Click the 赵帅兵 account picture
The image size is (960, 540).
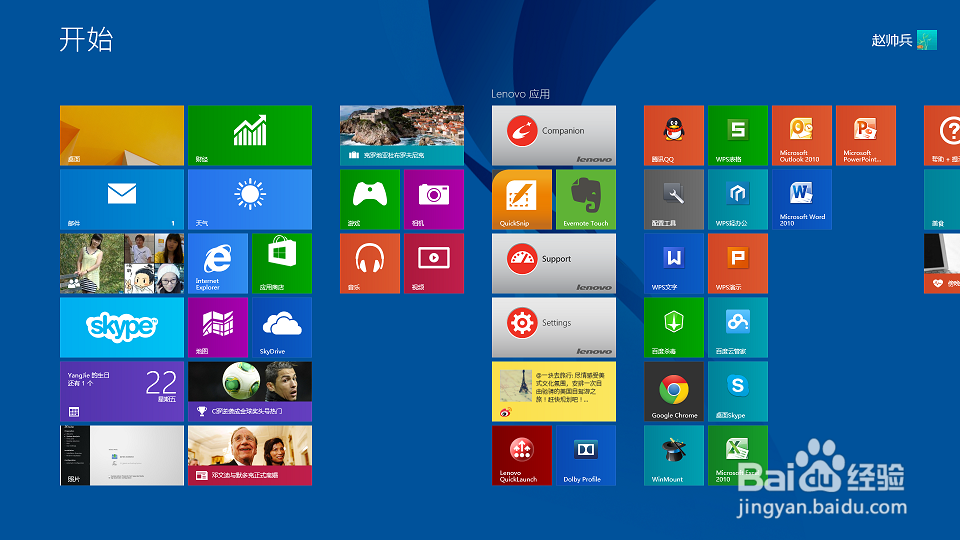click(x=927, y=40)
